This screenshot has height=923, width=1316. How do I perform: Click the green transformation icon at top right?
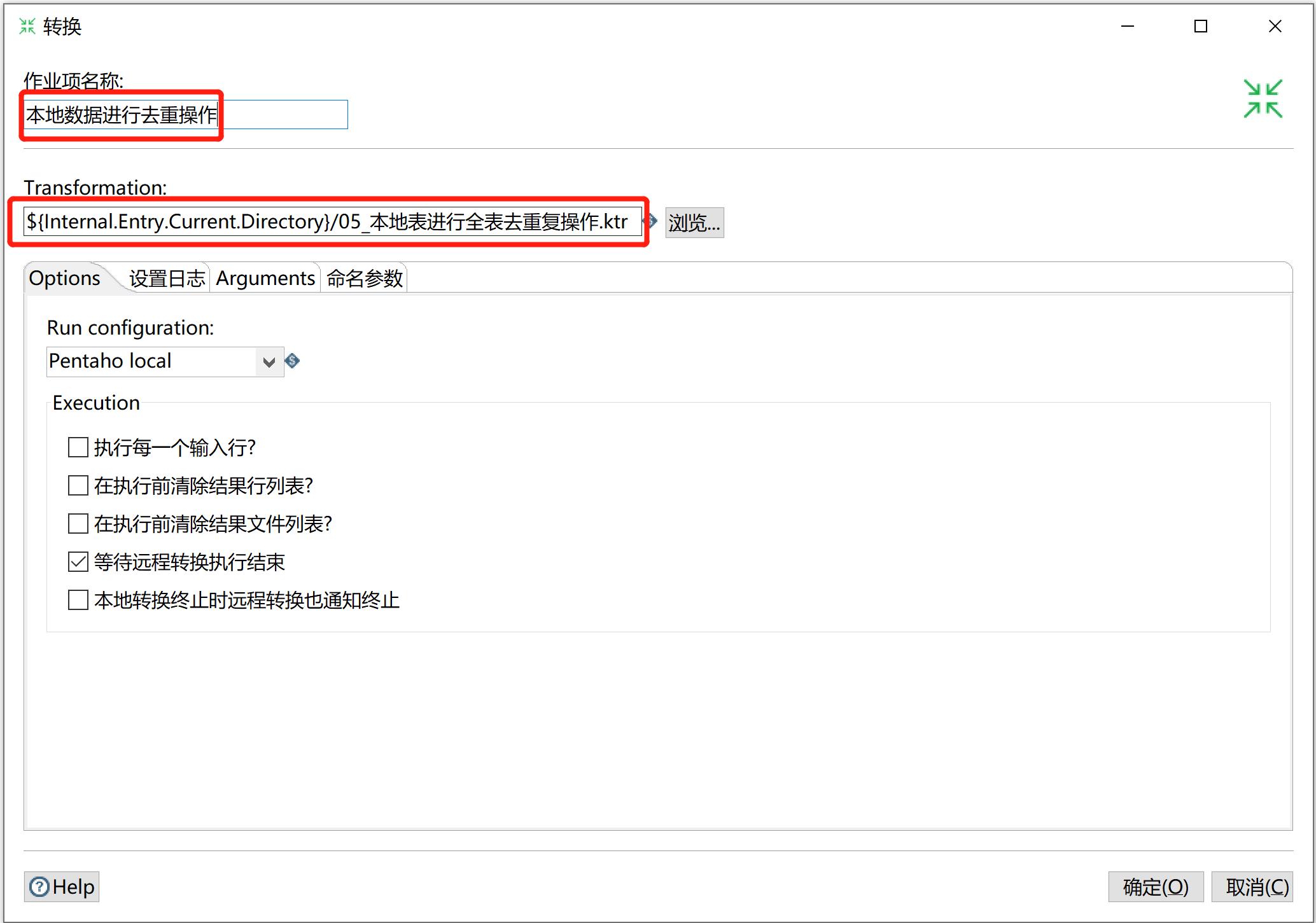click(1263, 99)
